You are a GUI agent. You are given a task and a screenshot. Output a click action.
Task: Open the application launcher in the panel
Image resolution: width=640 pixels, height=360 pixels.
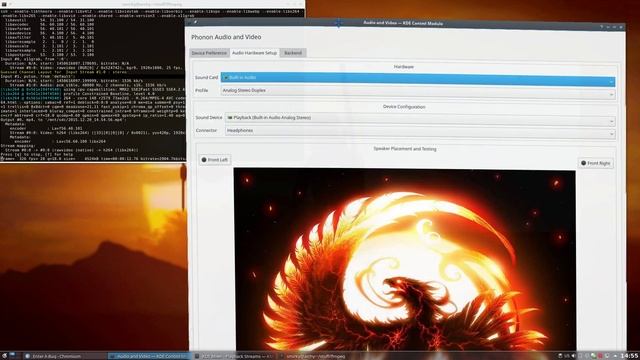pyautogui.click(x=5, y=356)
